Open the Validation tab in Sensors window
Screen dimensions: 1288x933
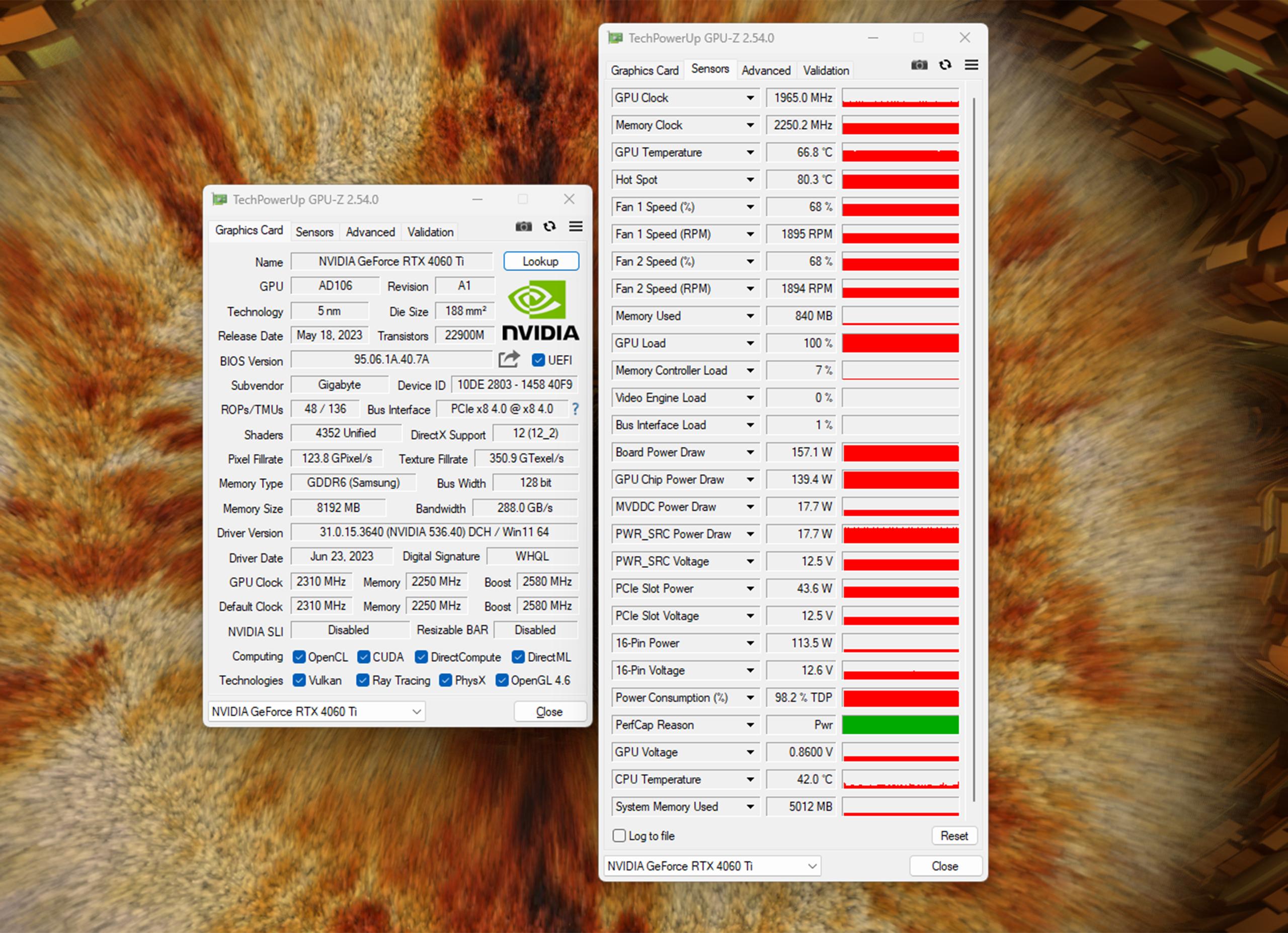click(826, 70)
